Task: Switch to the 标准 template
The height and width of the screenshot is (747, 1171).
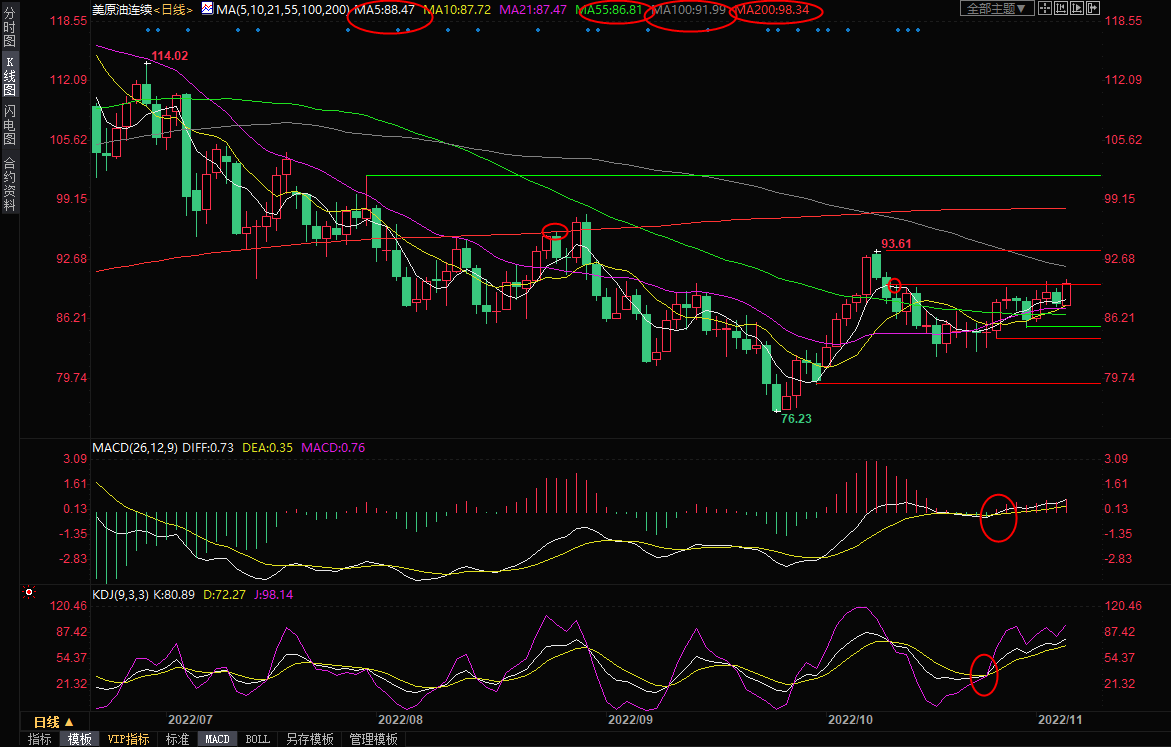Action: pos(177,739)
